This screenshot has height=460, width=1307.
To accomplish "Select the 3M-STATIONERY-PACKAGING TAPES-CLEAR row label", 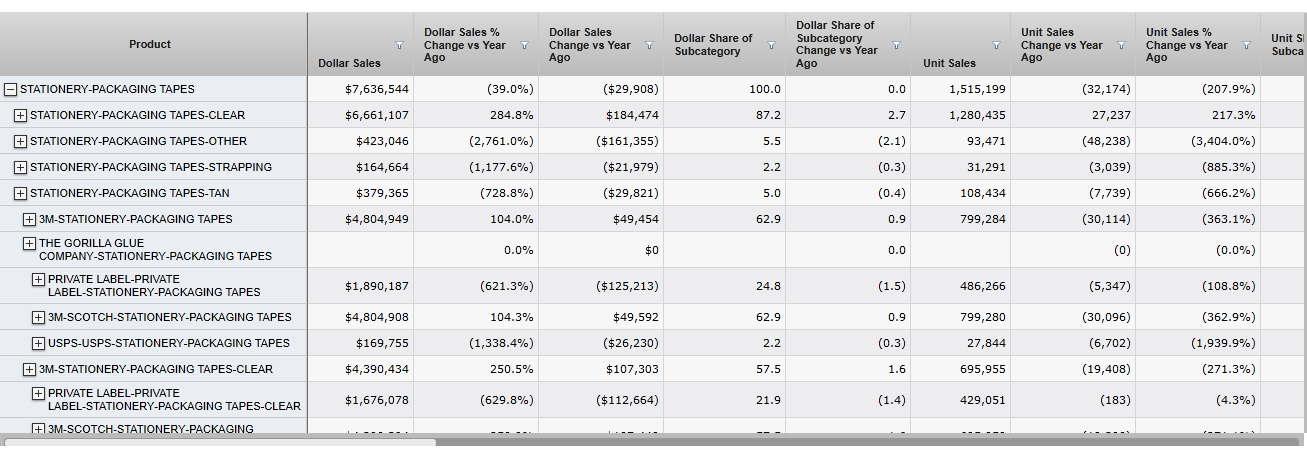I will (x=155, y=369).
